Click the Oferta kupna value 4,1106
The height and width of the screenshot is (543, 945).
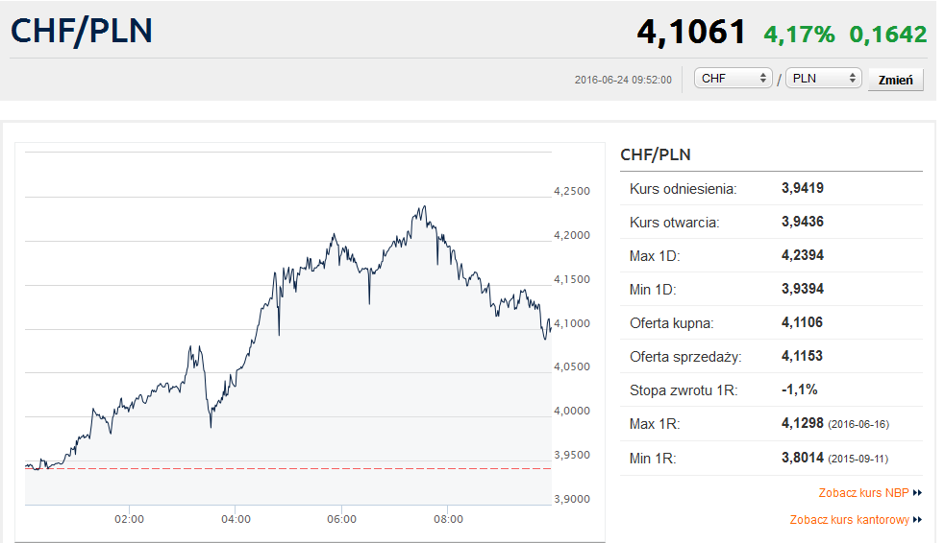(802, 322)
